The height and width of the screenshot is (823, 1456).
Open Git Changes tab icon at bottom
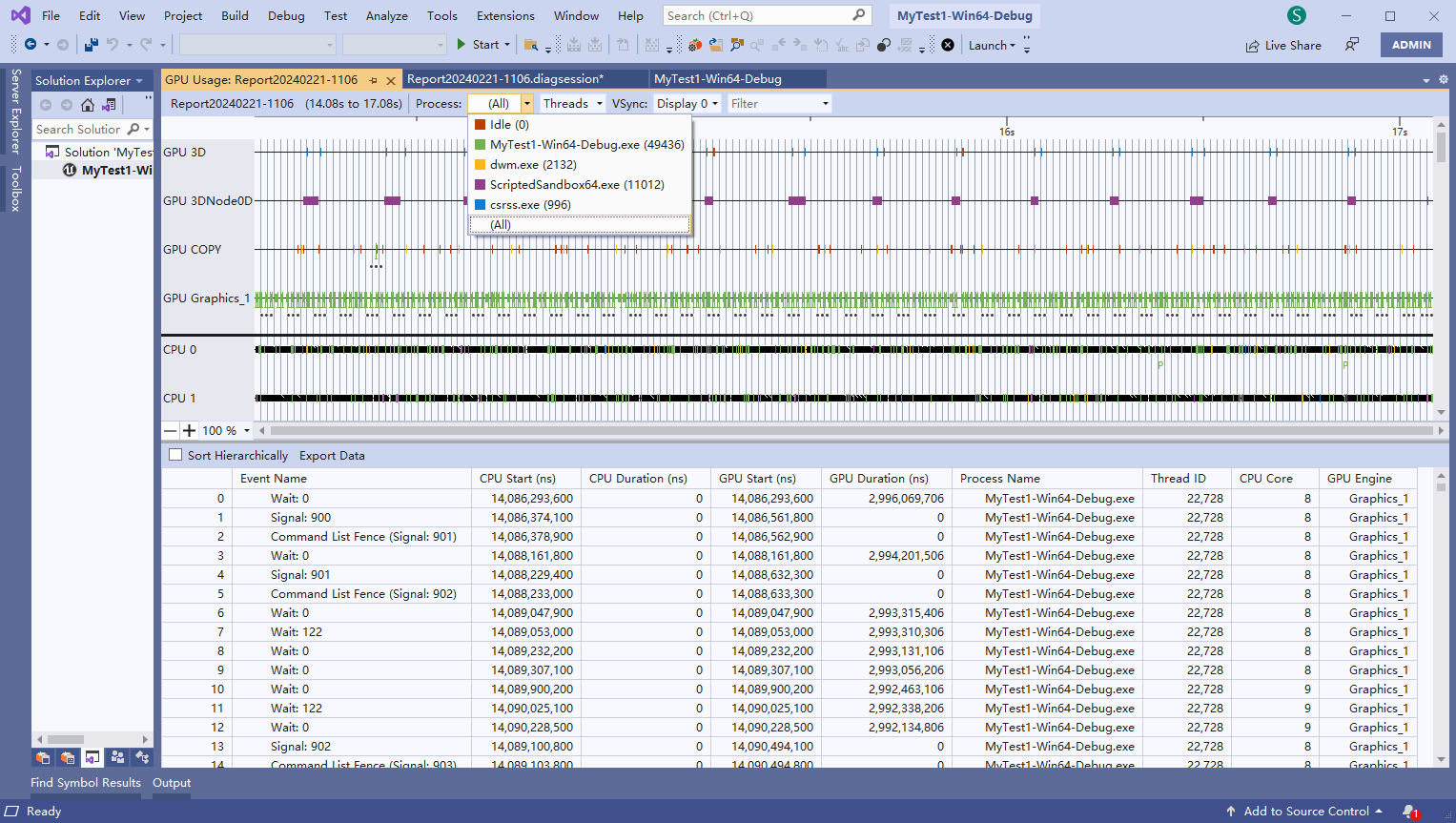pos(142,757)
